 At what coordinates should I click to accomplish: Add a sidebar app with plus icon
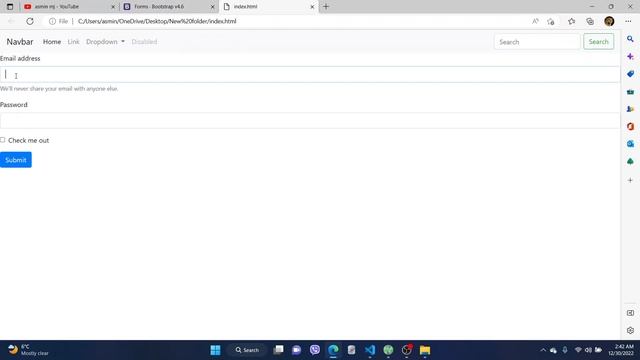(630, 180)
